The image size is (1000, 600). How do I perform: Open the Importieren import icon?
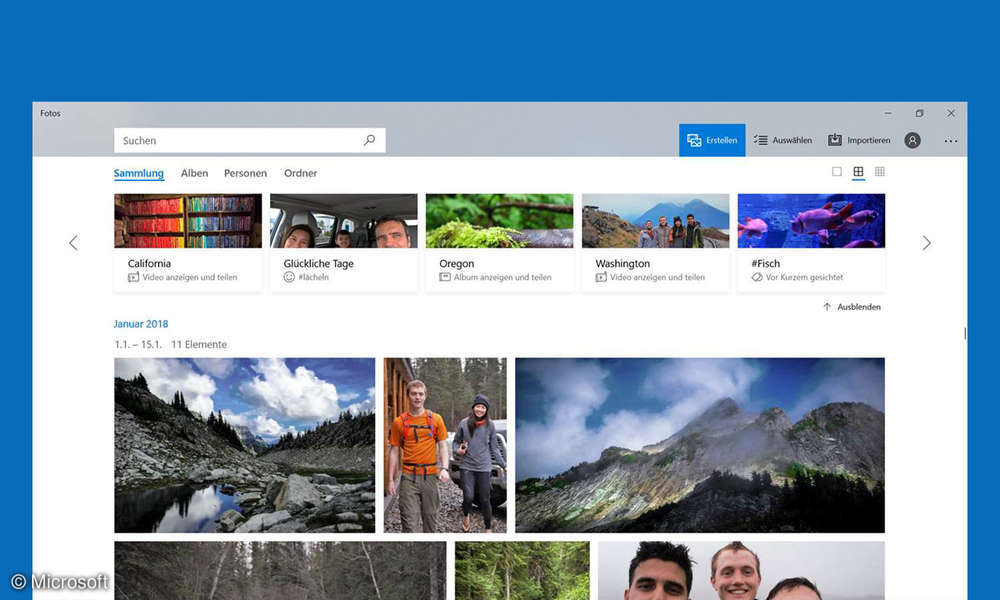click(834, 139)
